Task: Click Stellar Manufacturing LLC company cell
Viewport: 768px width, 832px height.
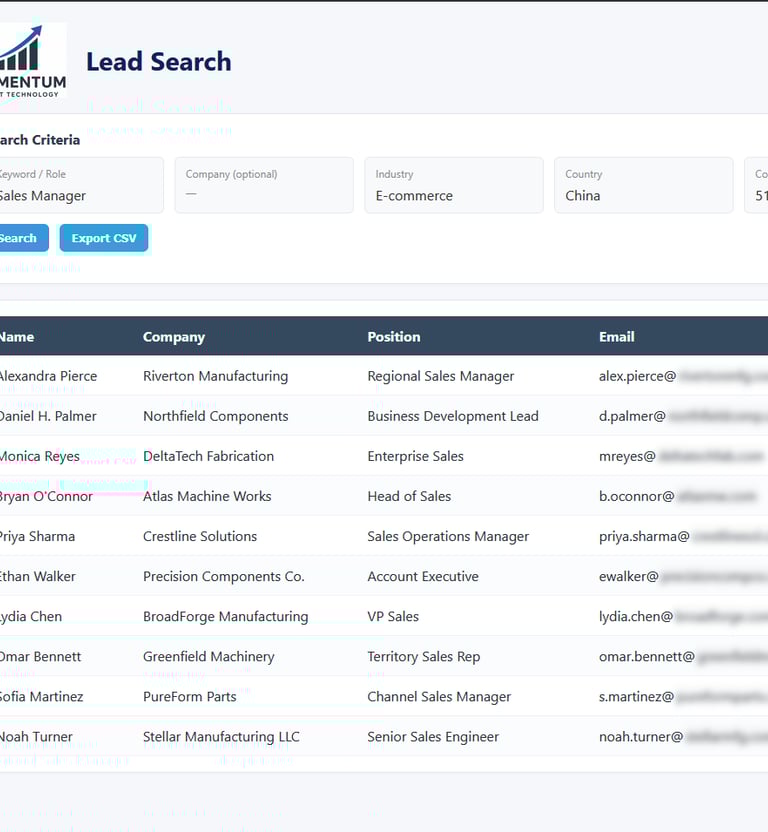Action: [221, 736]
